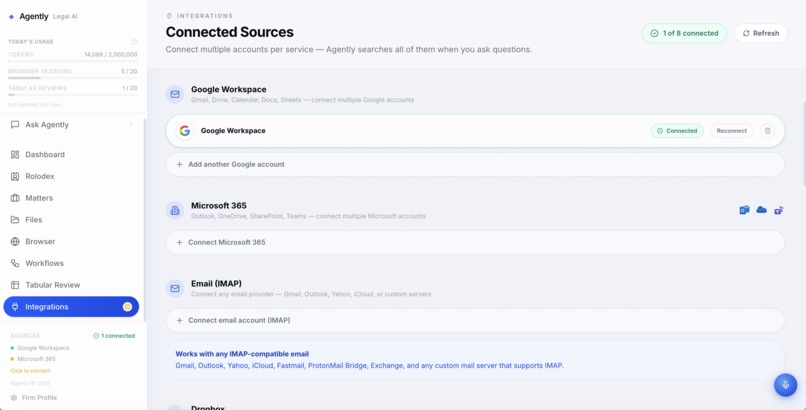Click the Tokens usage progress bar
This screenshot has height=410, width=806.
(72, 61)
